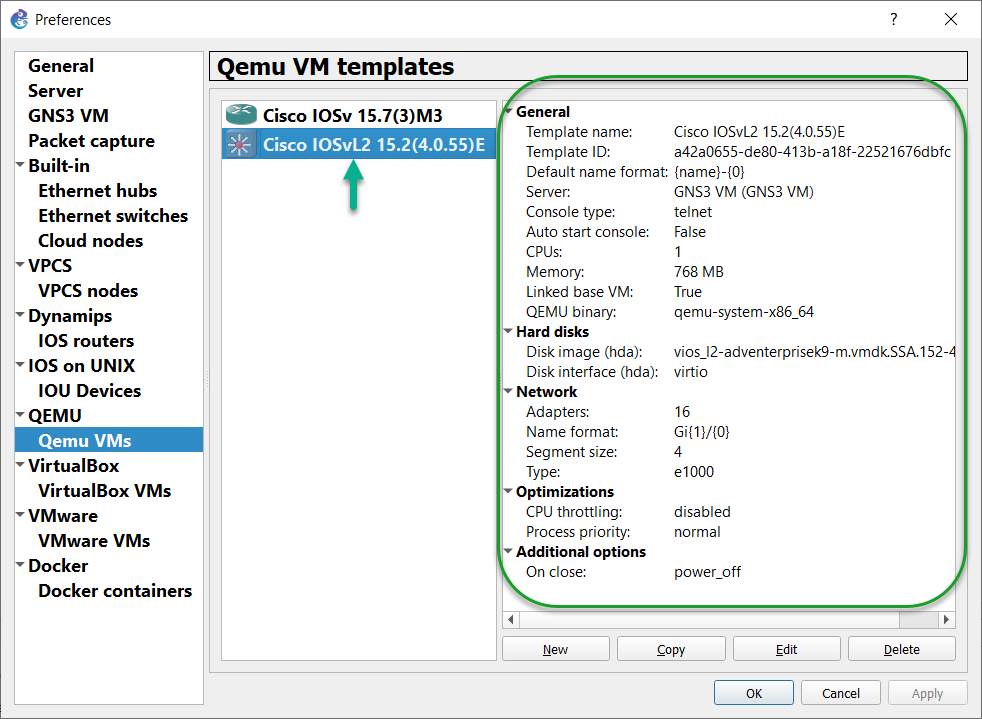Click the Console type telnet value
Image resolution: width=982 pixels, height=719 pixels.
[x=693, y=212]
